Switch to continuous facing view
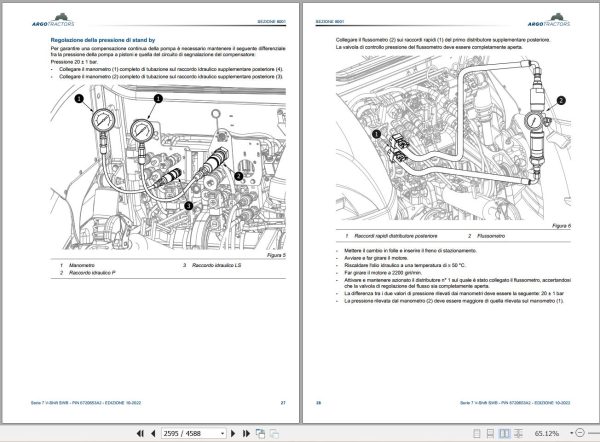 [518, 434]
